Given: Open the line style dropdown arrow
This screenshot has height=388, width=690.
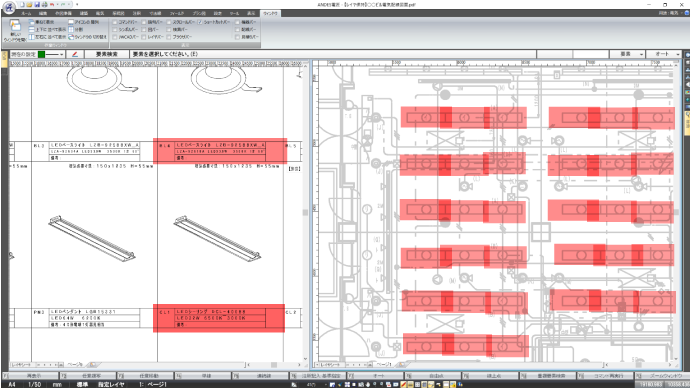Looking at the screenshot, I should 62,54.
